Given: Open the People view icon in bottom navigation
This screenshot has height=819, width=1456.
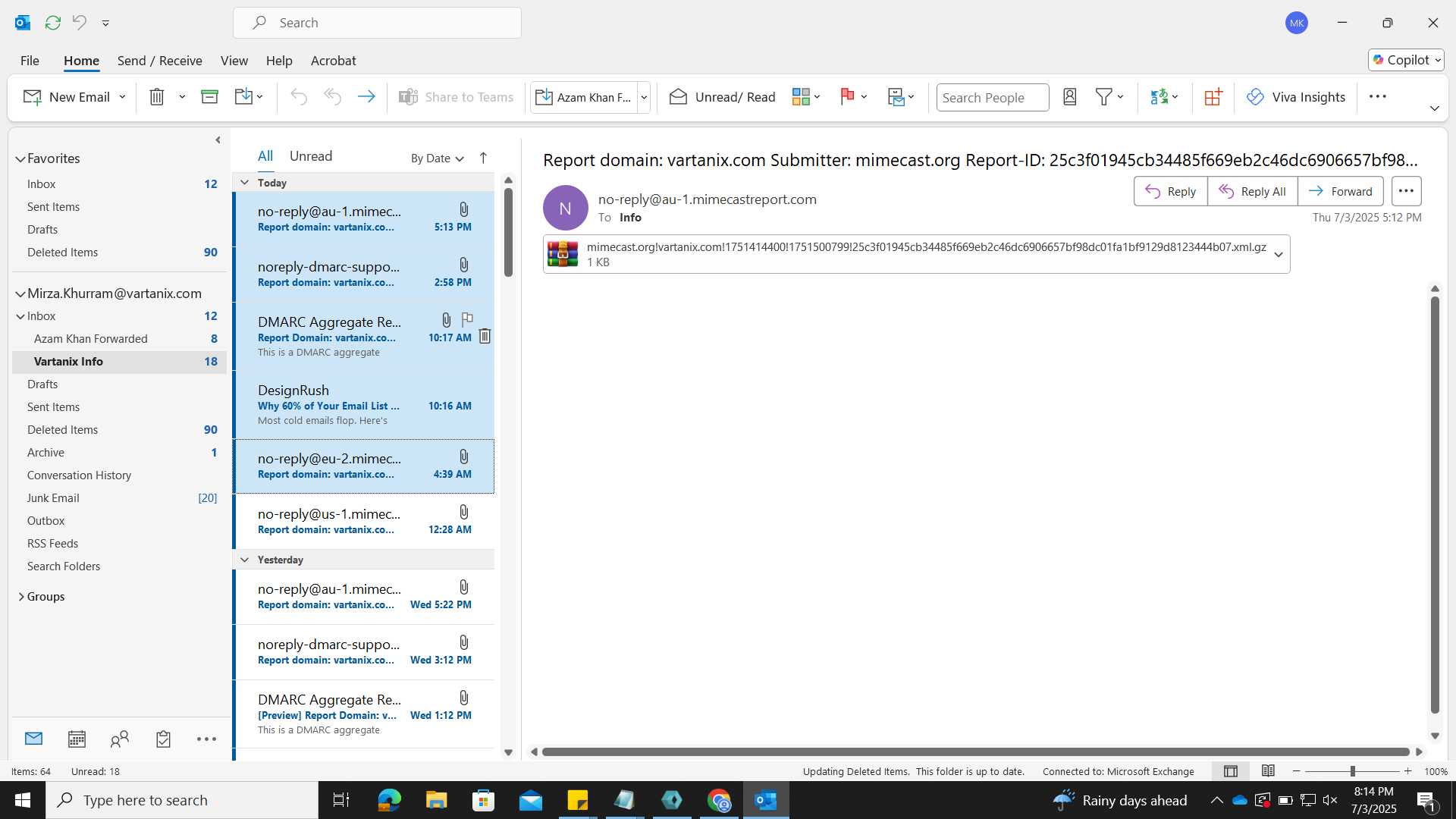Looking at the screenshot, I should [120, 739].
